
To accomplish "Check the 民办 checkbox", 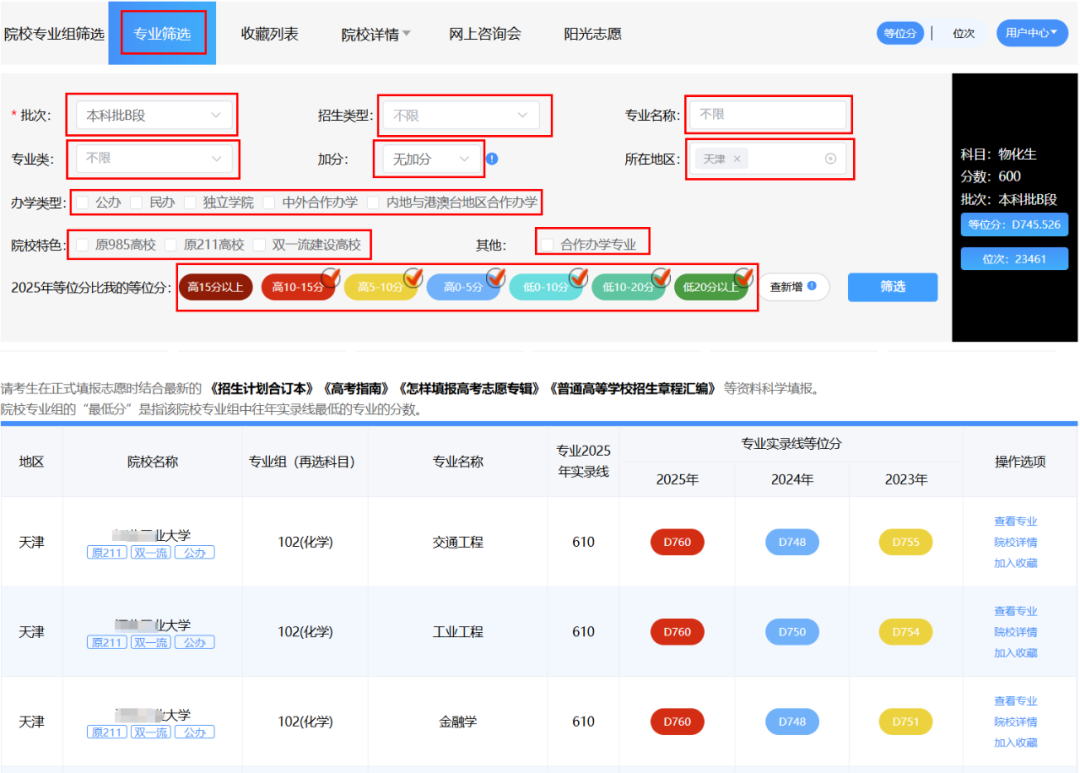I will [x=136, y=203].
